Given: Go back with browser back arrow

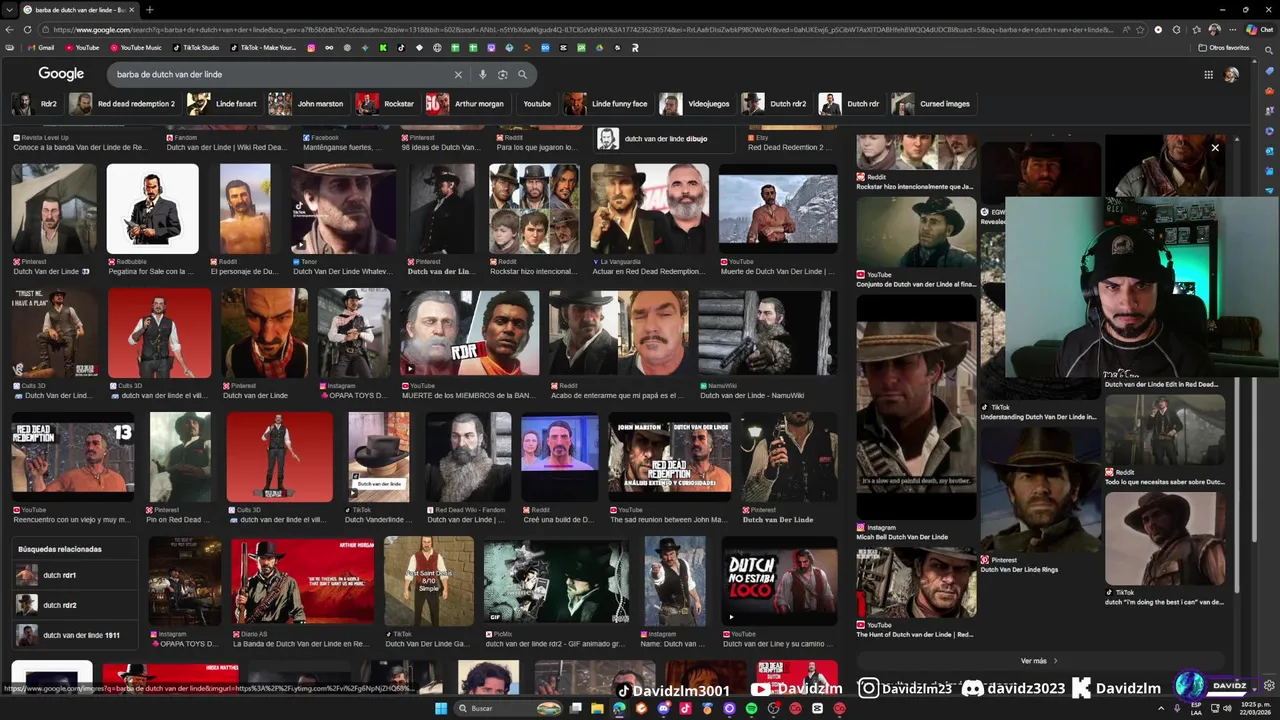Looking at the screenshot, I should click(11, 30).
